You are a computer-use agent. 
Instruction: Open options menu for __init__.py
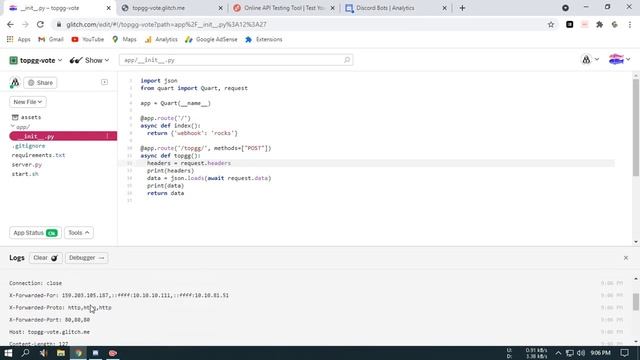107,136
